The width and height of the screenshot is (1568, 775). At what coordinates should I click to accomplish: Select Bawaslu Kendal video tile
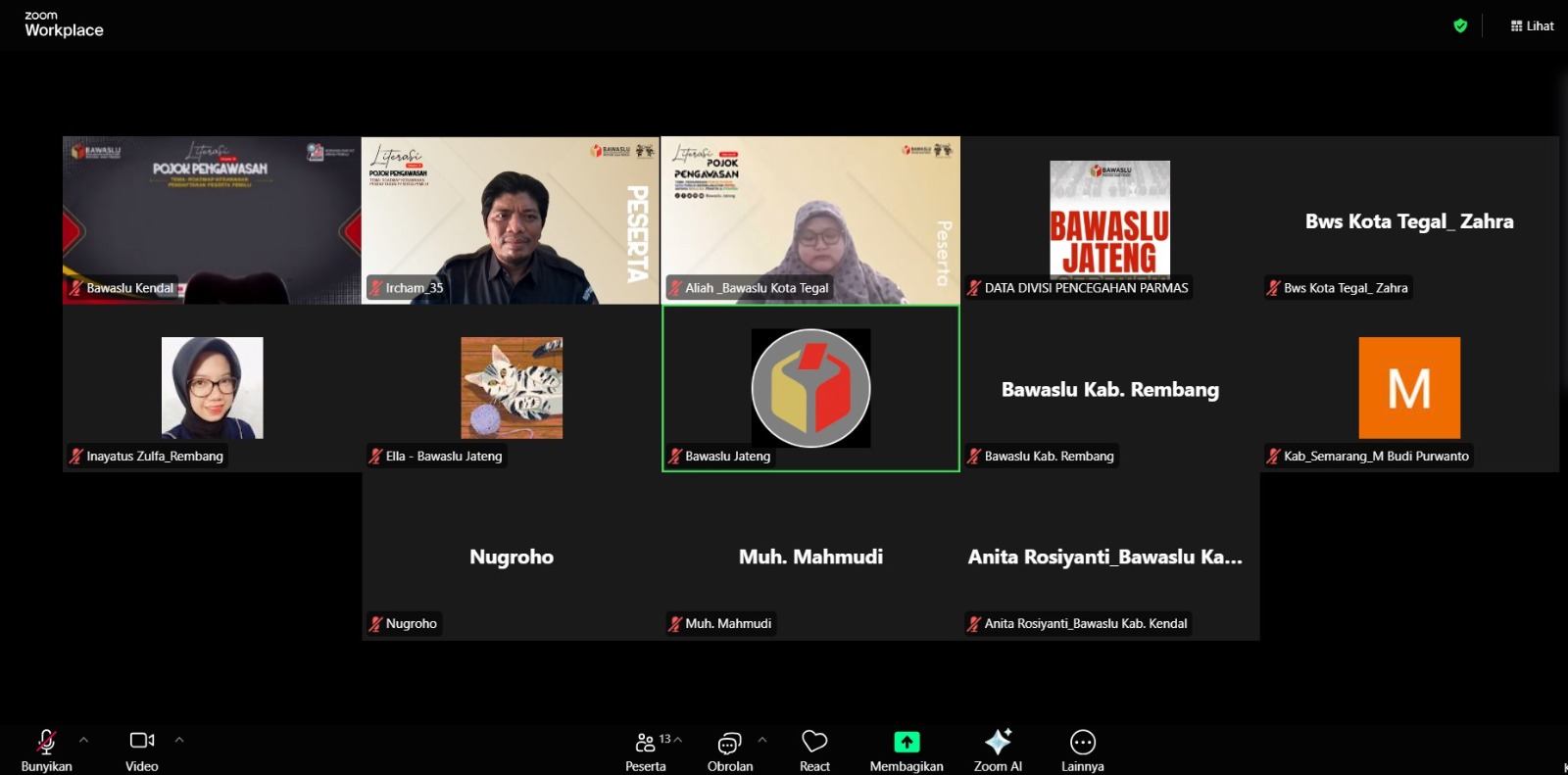click(212, 220)
